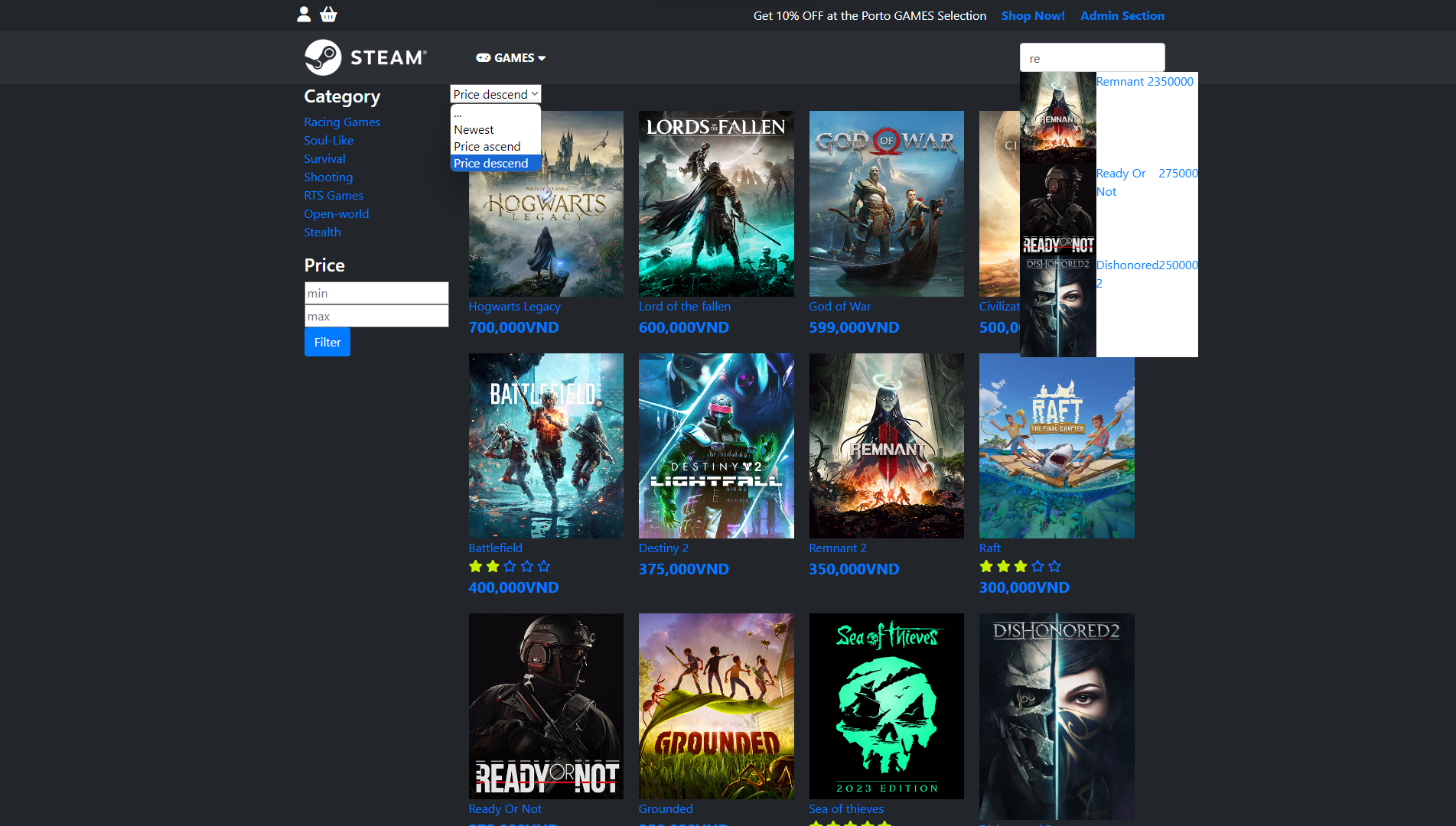This screenshot has height=826, width=1456.
Task: Open the Price descend sort dropdown
Action: [495, 94]
